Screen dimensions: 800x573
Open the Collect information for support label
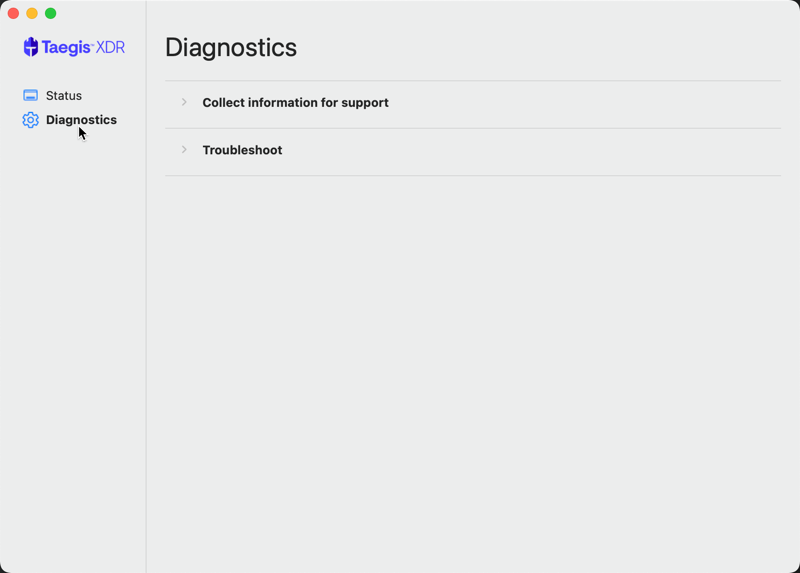pyautogui.click(x=295, y=103)
